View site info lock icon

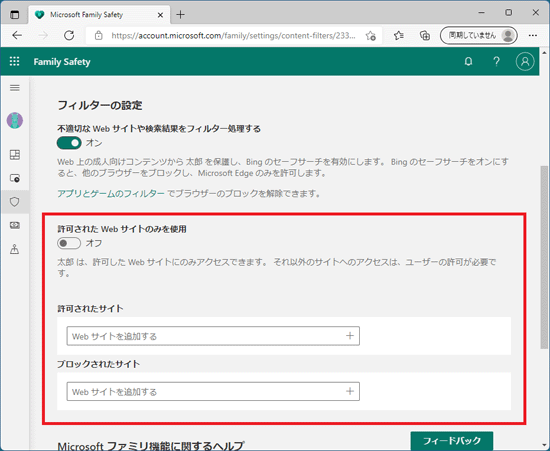click(x=99, y=35)
